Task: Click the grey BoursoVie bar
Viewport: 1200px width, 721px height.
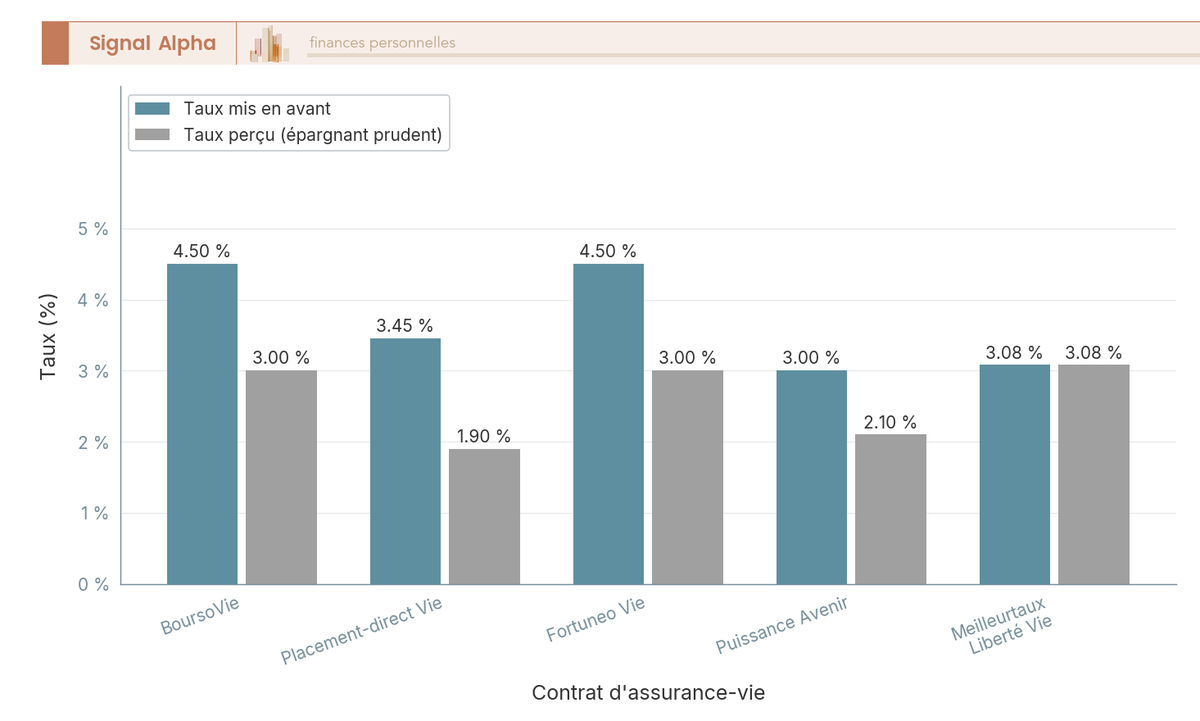Action: click(x=281, y=477)
